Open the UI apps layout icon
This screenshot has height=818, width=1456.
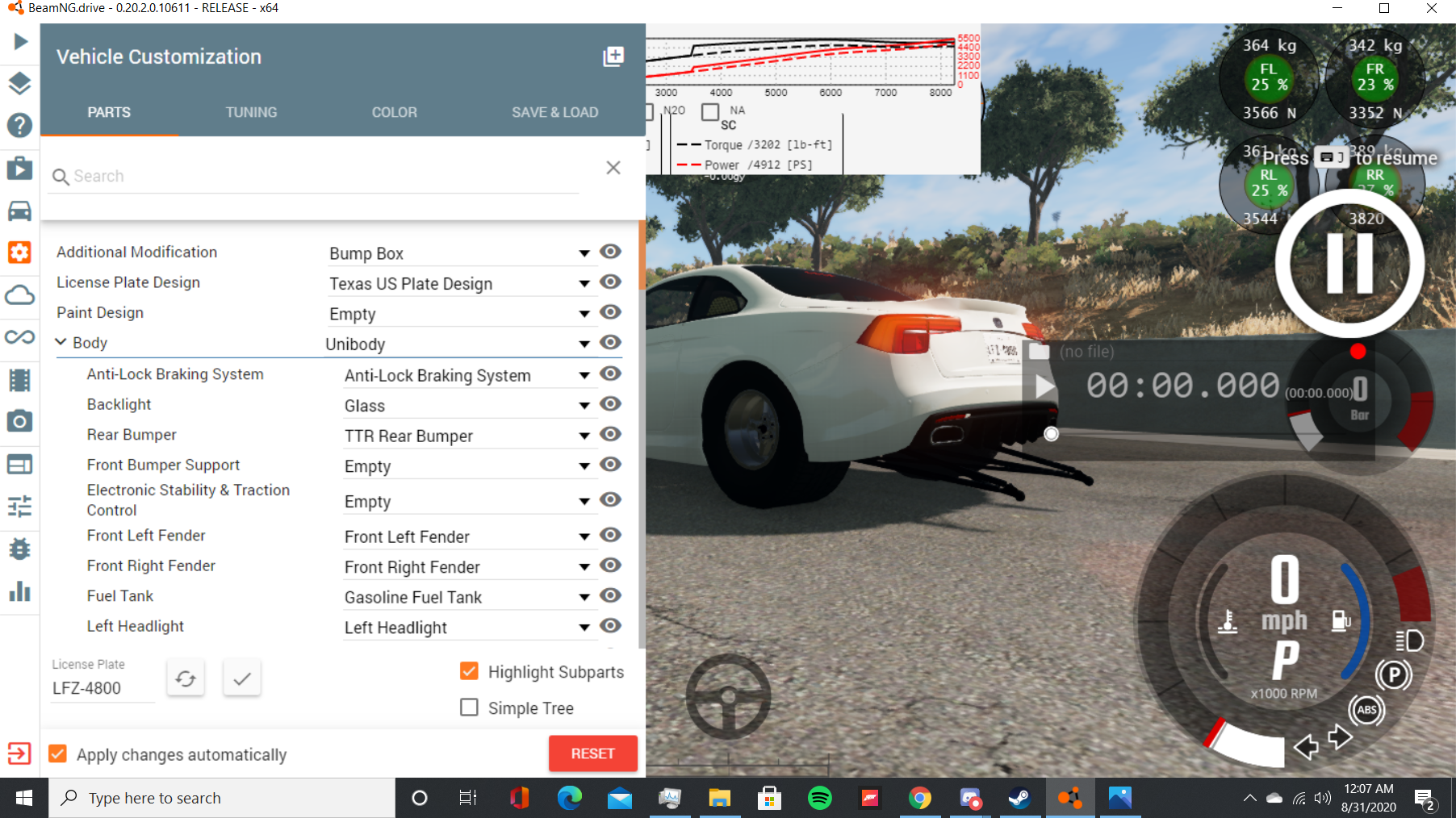point(19,464)
